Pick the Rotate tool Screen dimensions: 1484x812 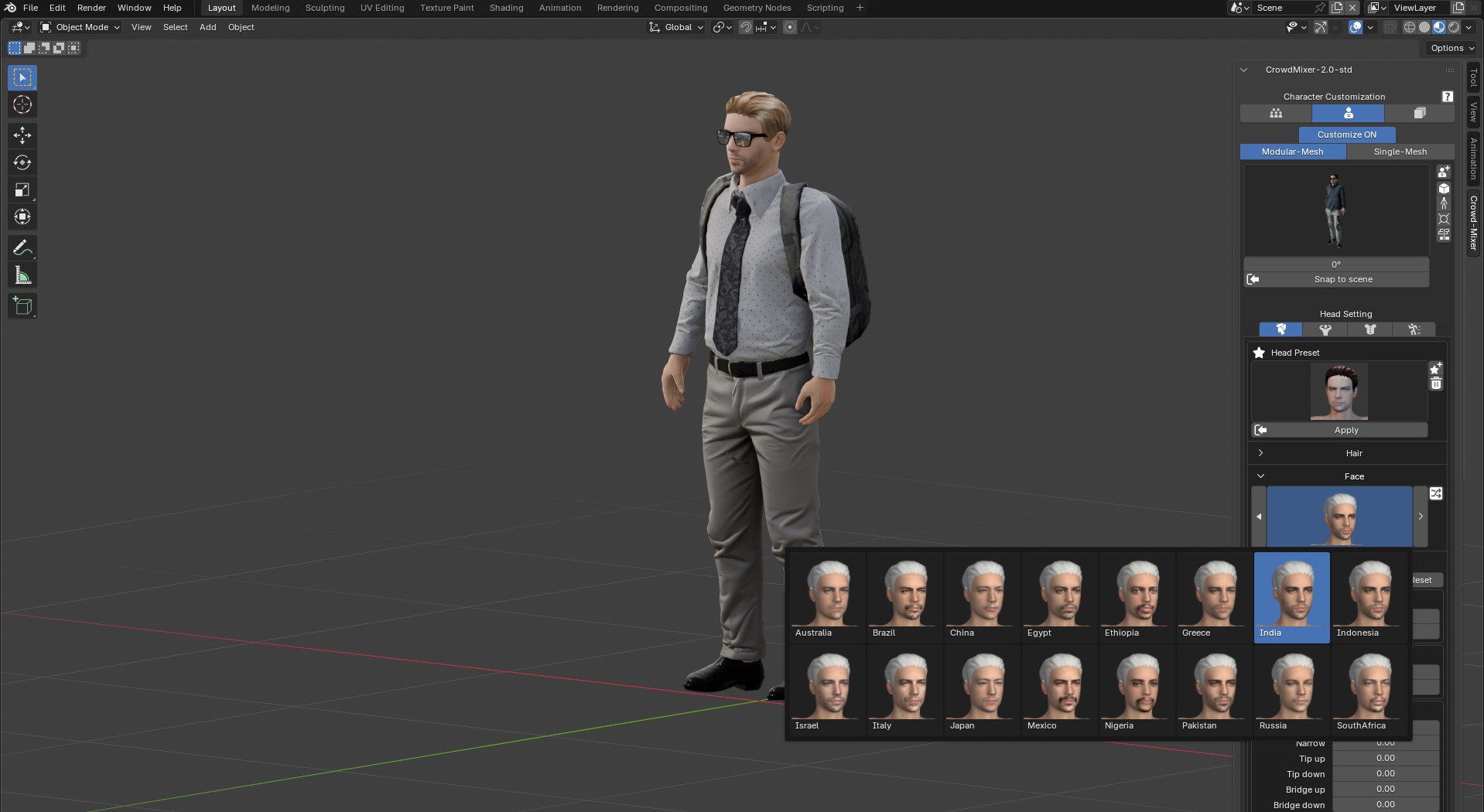point(22,162)
